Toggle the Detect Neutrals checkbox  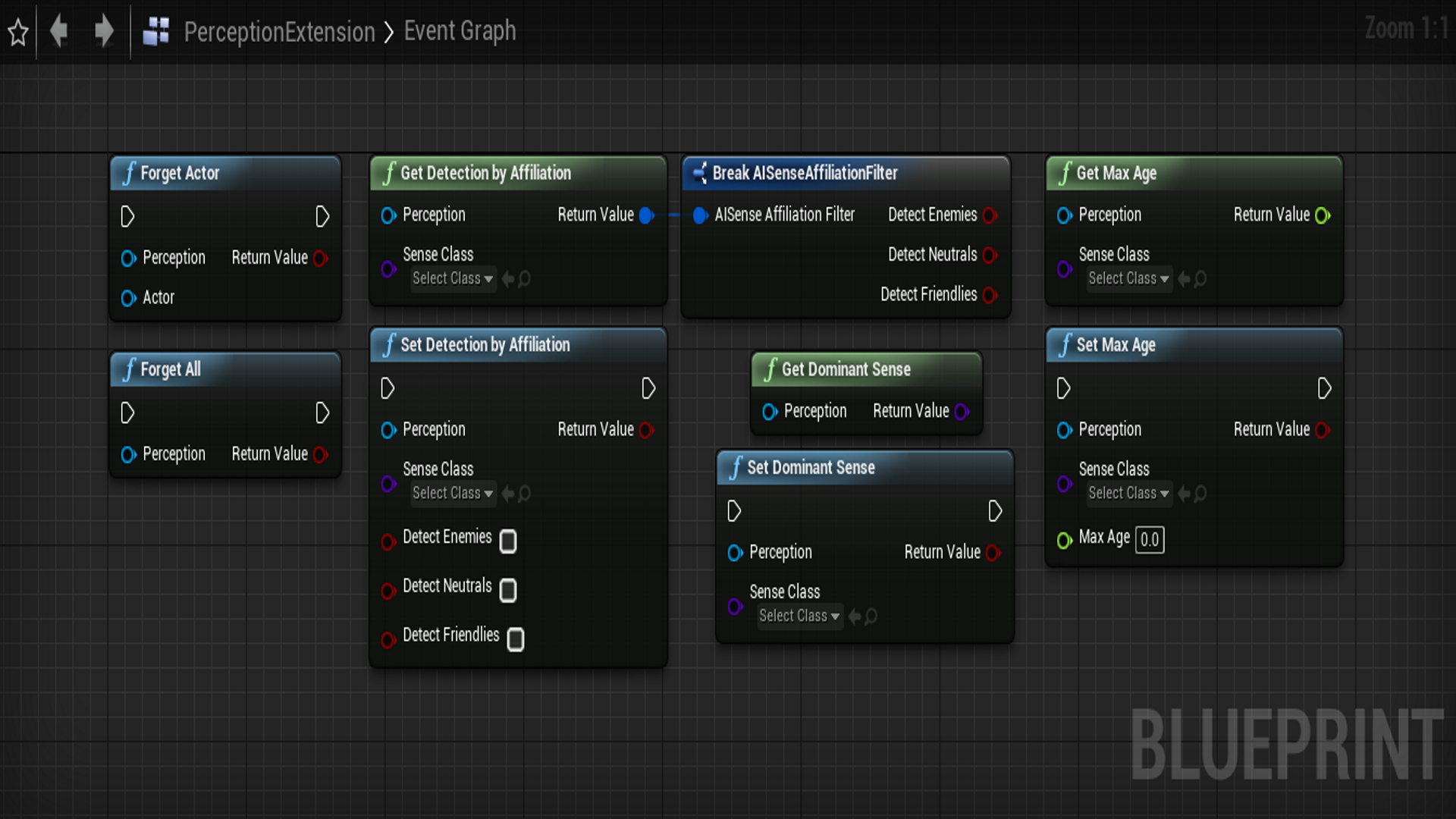click(508, 590)
